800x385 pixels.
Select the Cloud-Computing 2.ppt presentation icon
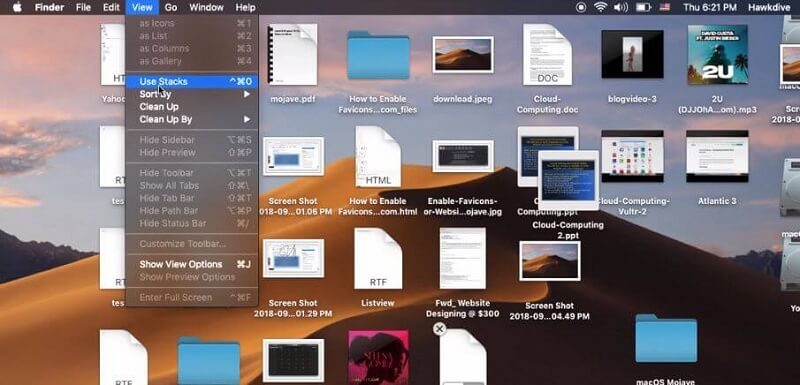[x=568, y=181]
